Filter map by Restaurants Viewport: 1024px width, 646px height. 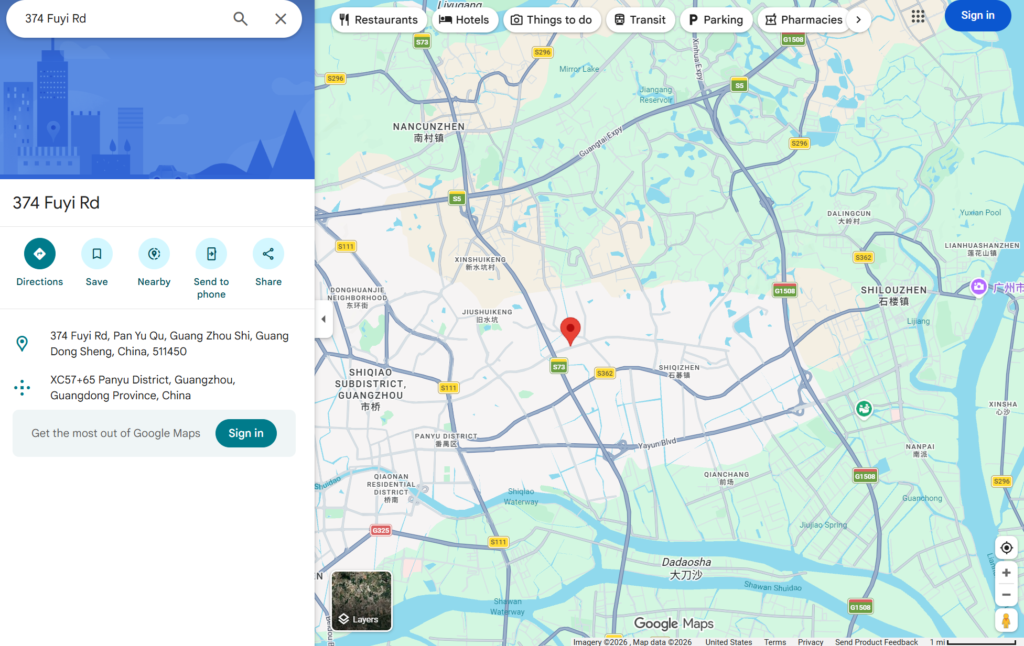[379, 20]
